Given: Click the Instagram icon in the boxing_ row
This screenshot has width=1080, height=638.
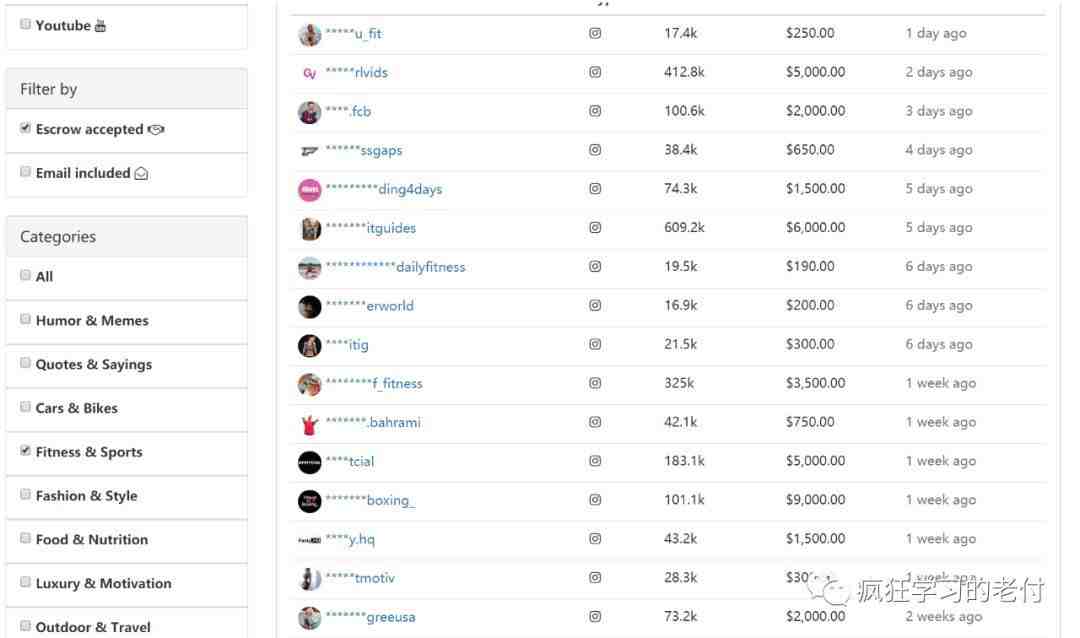Looking at the screenshot, I should coord(595,500).
